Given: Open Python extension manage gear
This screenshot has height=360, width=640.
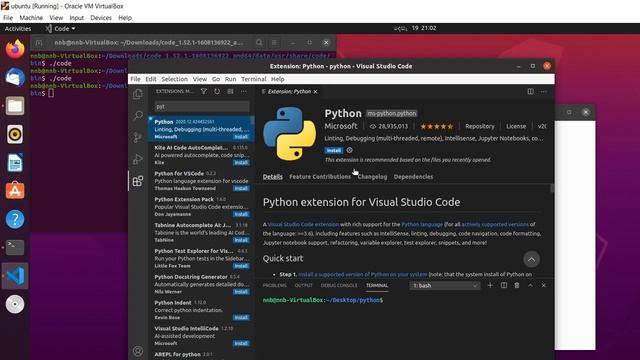Looking at the screenshot, I should click(x=350, y=150).
